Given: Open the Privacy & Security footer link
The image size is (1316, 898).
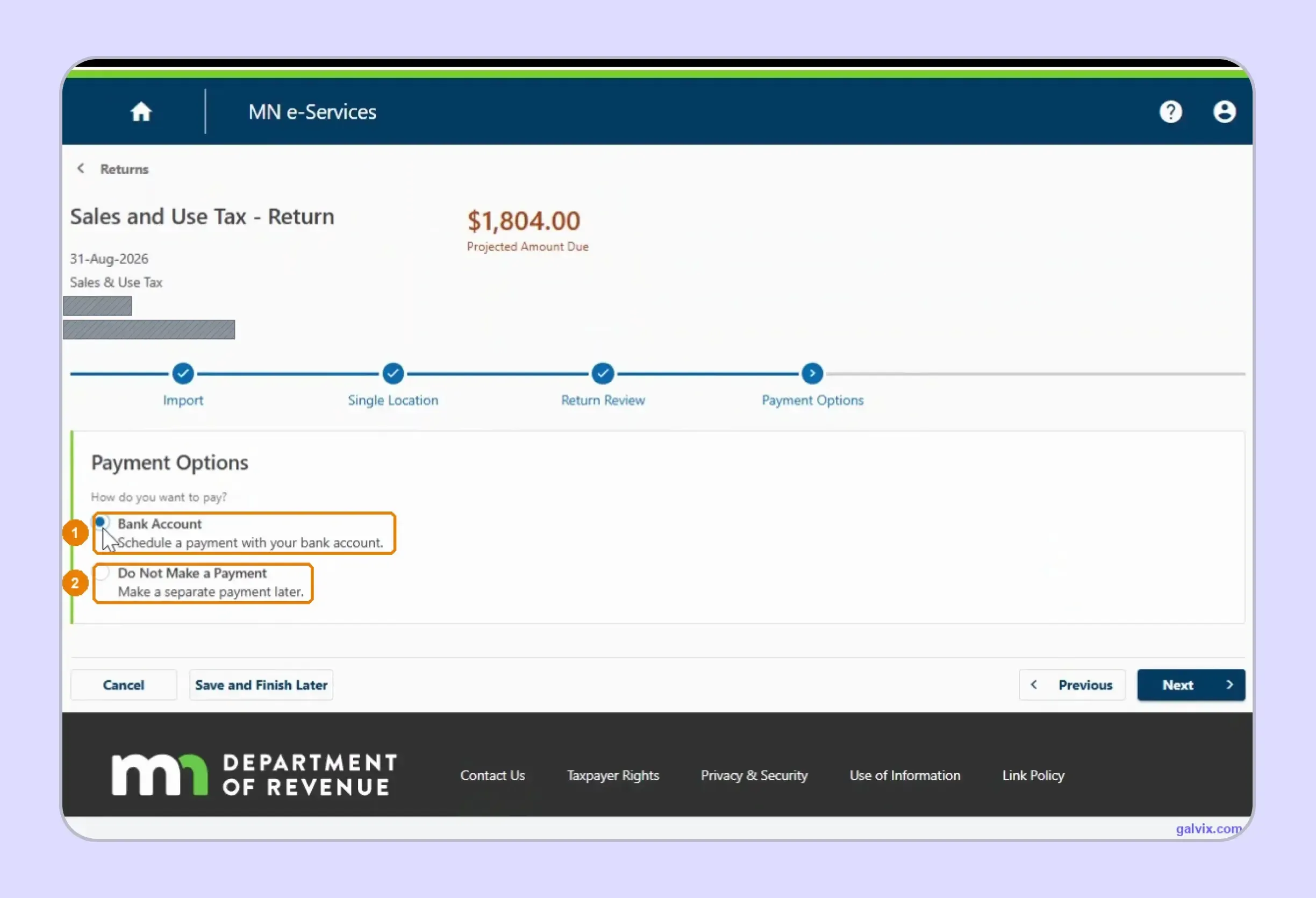Looking at the screenshot, I should coord(754,775).
